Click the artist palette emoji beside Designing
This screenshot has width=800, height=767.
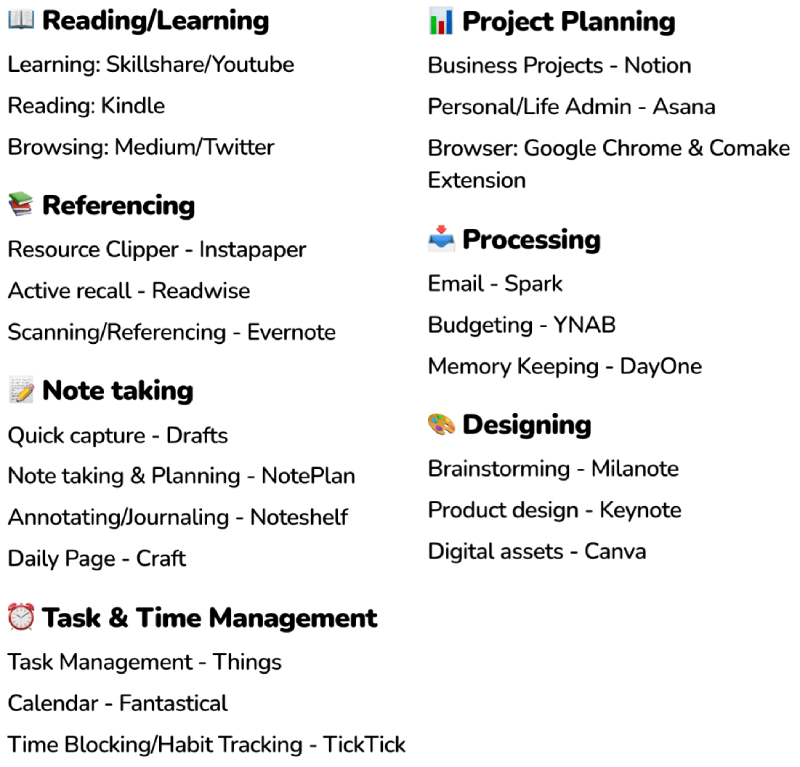(x=441, y=425)
